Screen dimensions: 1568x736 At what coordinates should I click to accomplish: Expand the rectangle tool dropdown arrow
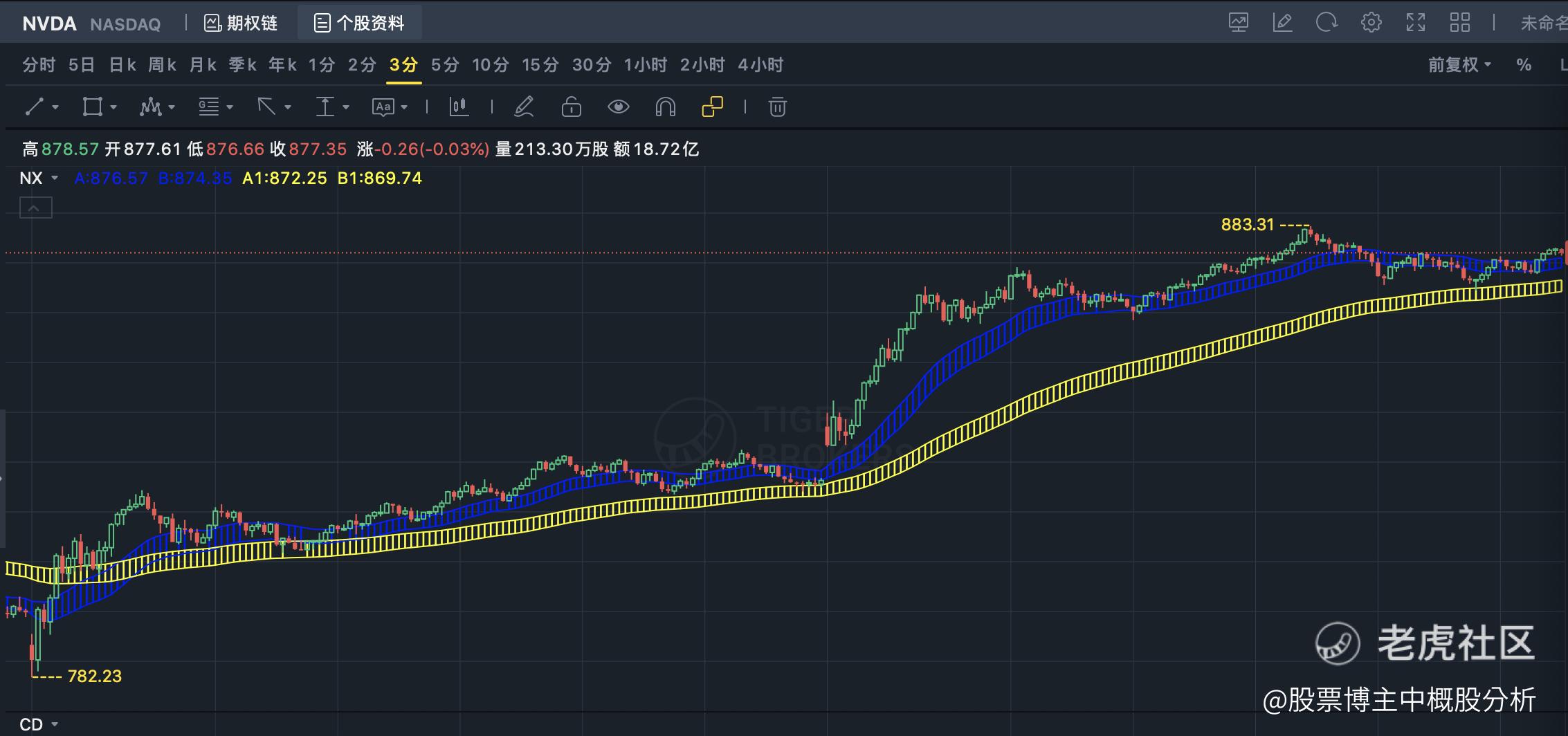(x=113, y=107)
